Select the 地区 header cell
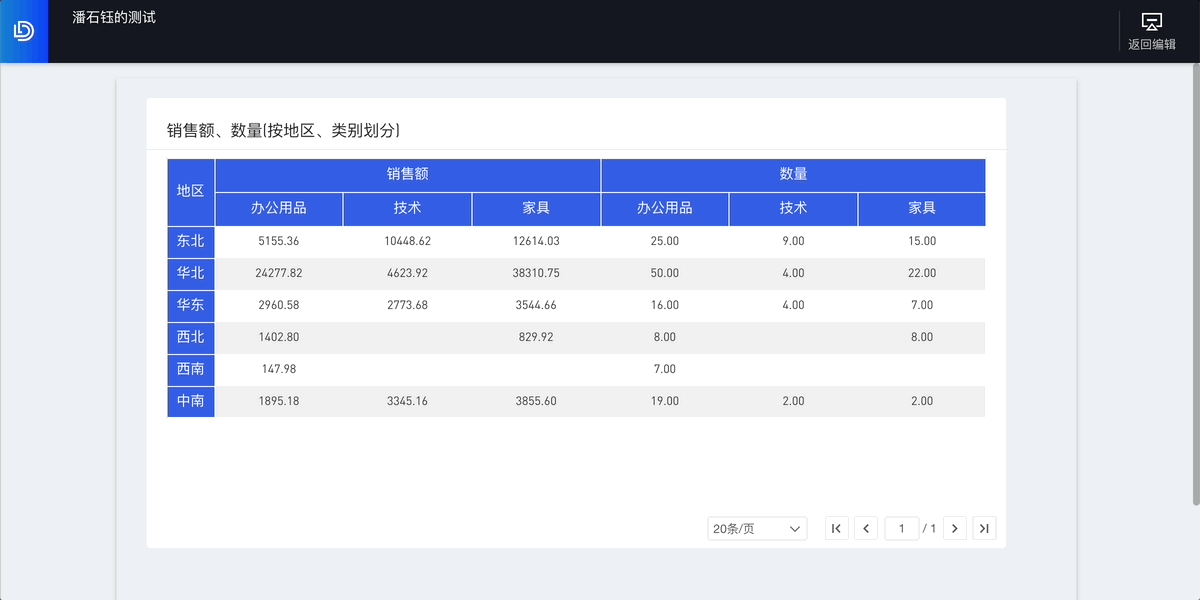The width and height of the screenshot is (1200, 600). pos(190,192)
